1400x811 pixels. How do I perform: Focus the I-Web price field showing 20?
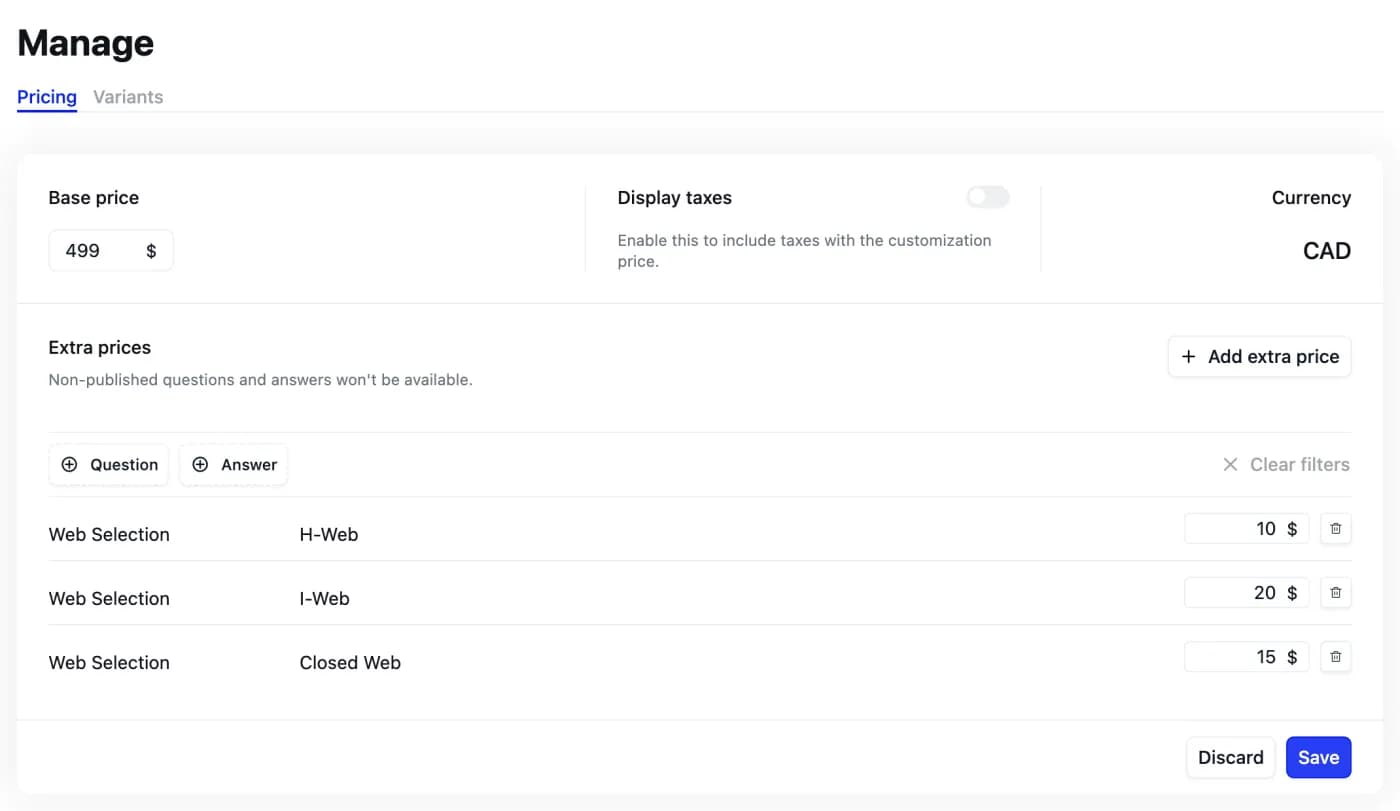pyautogui.click(x=1235, y=593)
